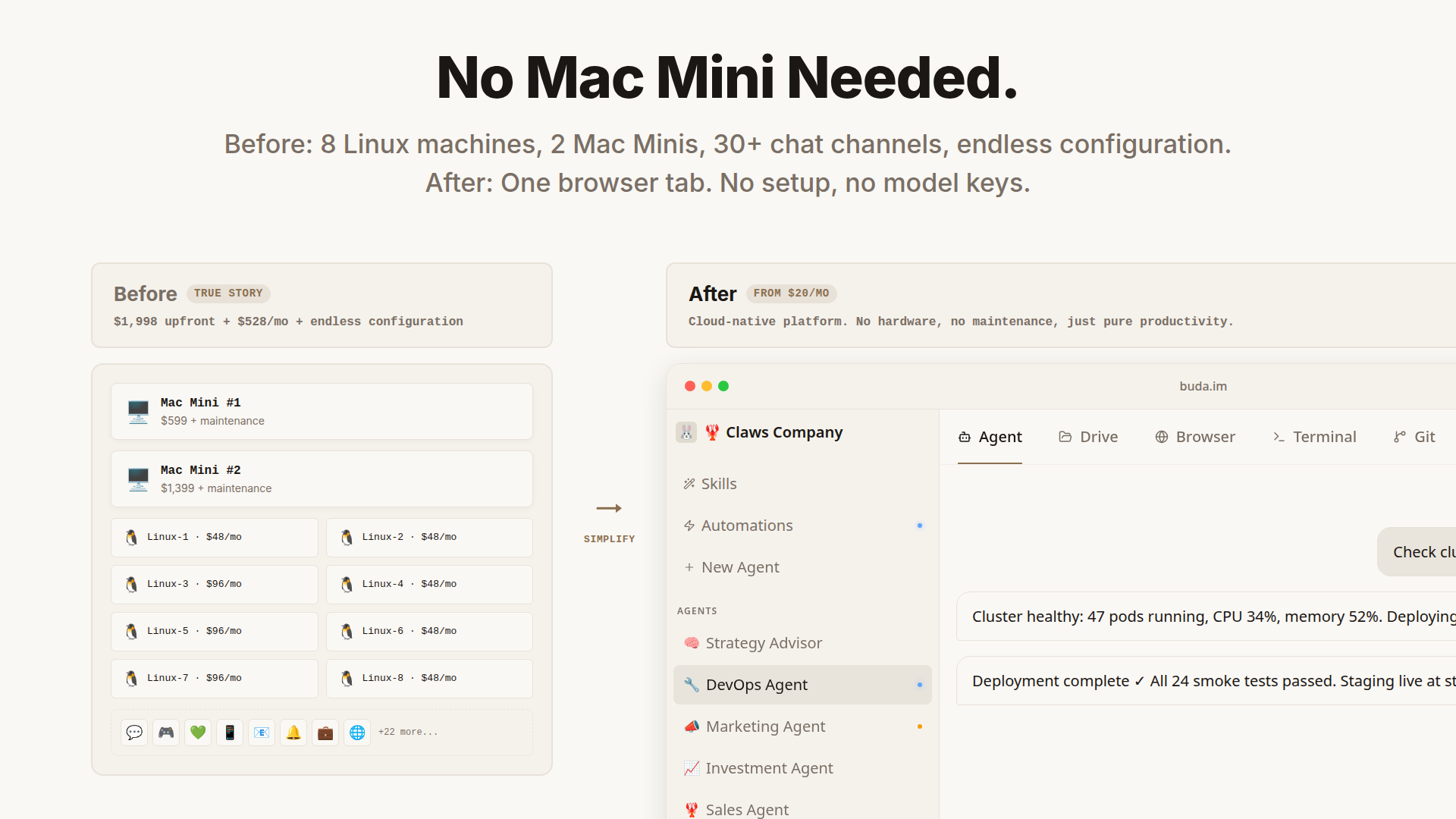
Task: Click the email envelope channel icon
Action: pyautogui.click(x=262, y=733)
